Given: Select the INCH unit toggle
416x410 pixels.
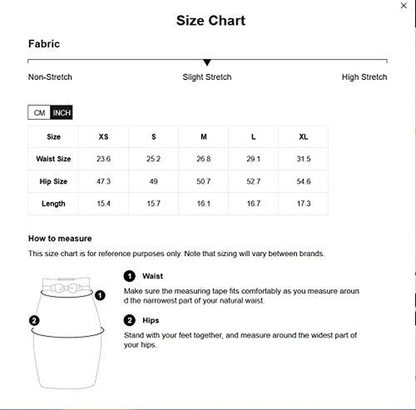Looking at the screenshot, I should click(61, 113).
